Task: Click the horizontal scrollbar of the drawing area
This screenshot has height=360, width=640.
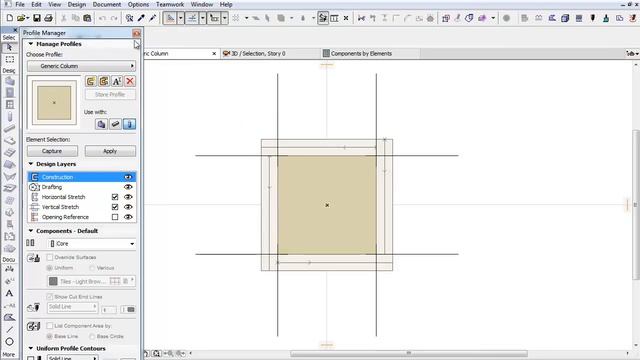Action: [x=408, y=353]
